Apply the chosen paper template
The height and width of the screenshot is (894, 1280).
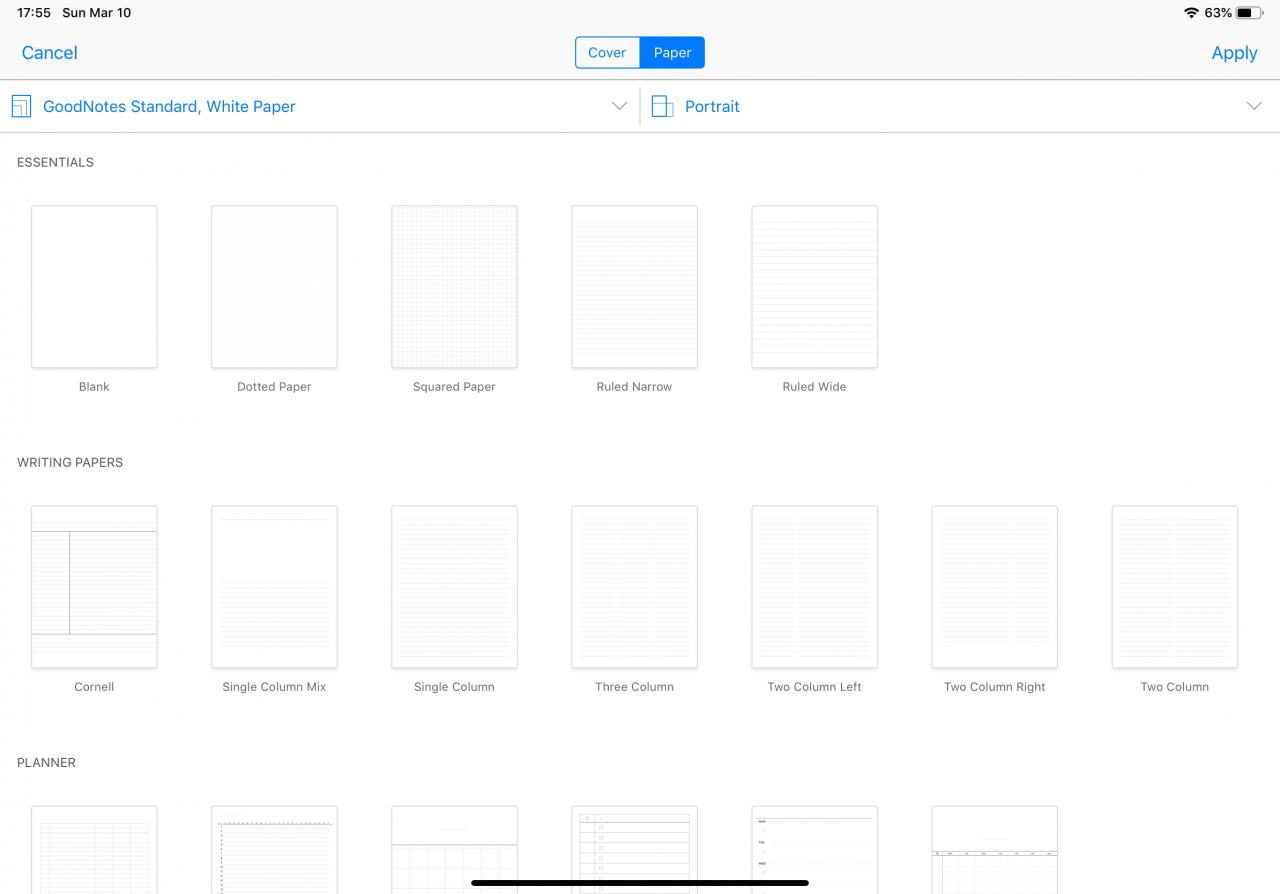pos(1234,52)
